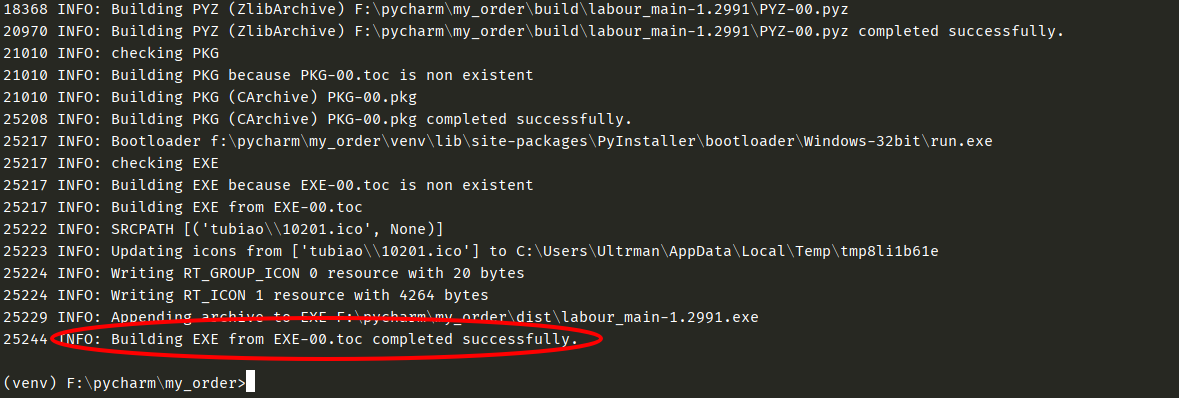Click the 20970 timestamp
1179x398 pixels.
[x=26, y=32]
